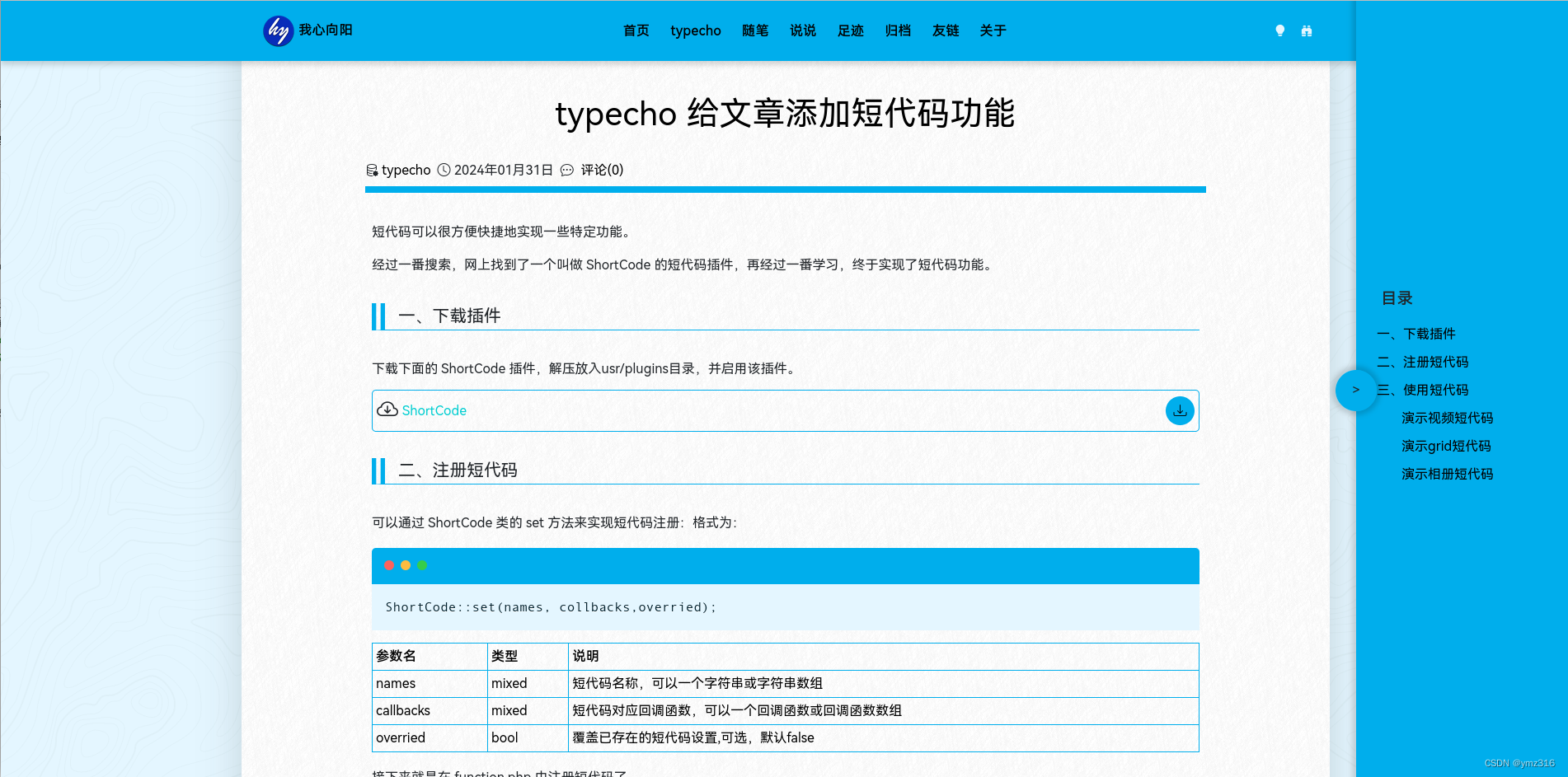Click the 2024年01月31日 date text
Screen dimensions: 1568x777
(x=504, y=170)
